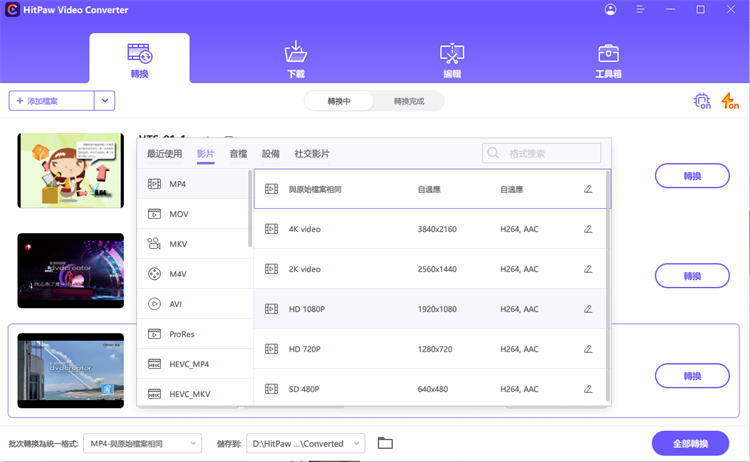Screen dimensions: 750x462
Task: Convert the second video with 轉換 button
Action: (692, 276)
